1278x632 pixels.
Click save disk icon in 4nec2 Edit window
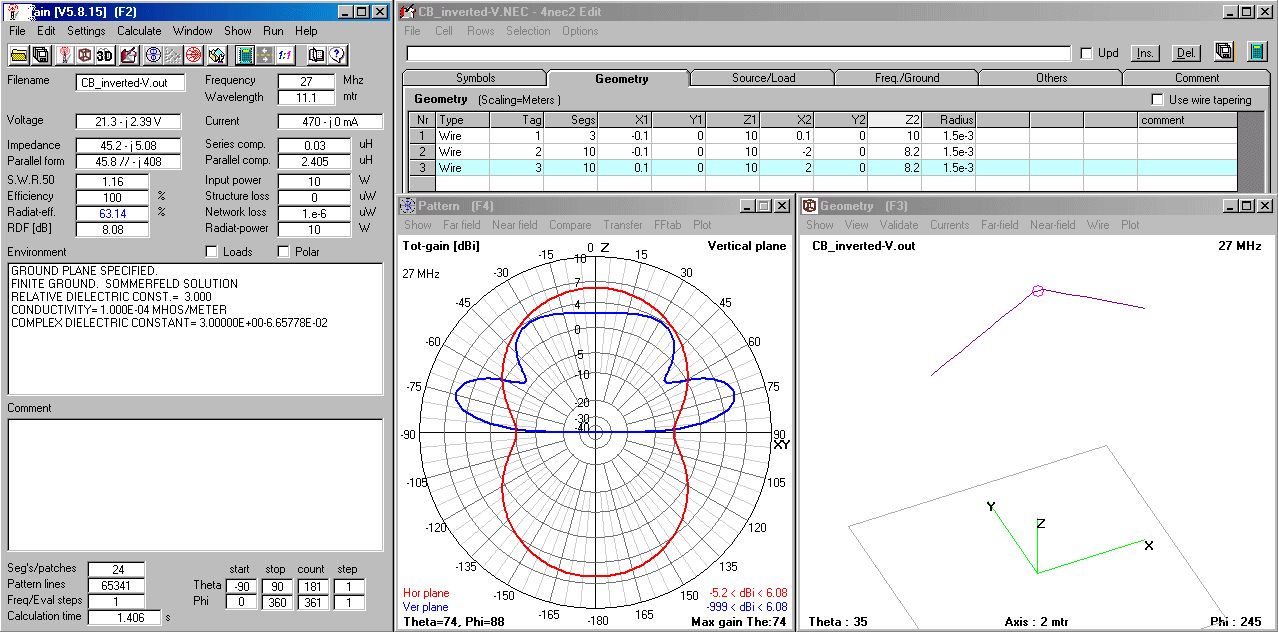(x=1223, y=52)
